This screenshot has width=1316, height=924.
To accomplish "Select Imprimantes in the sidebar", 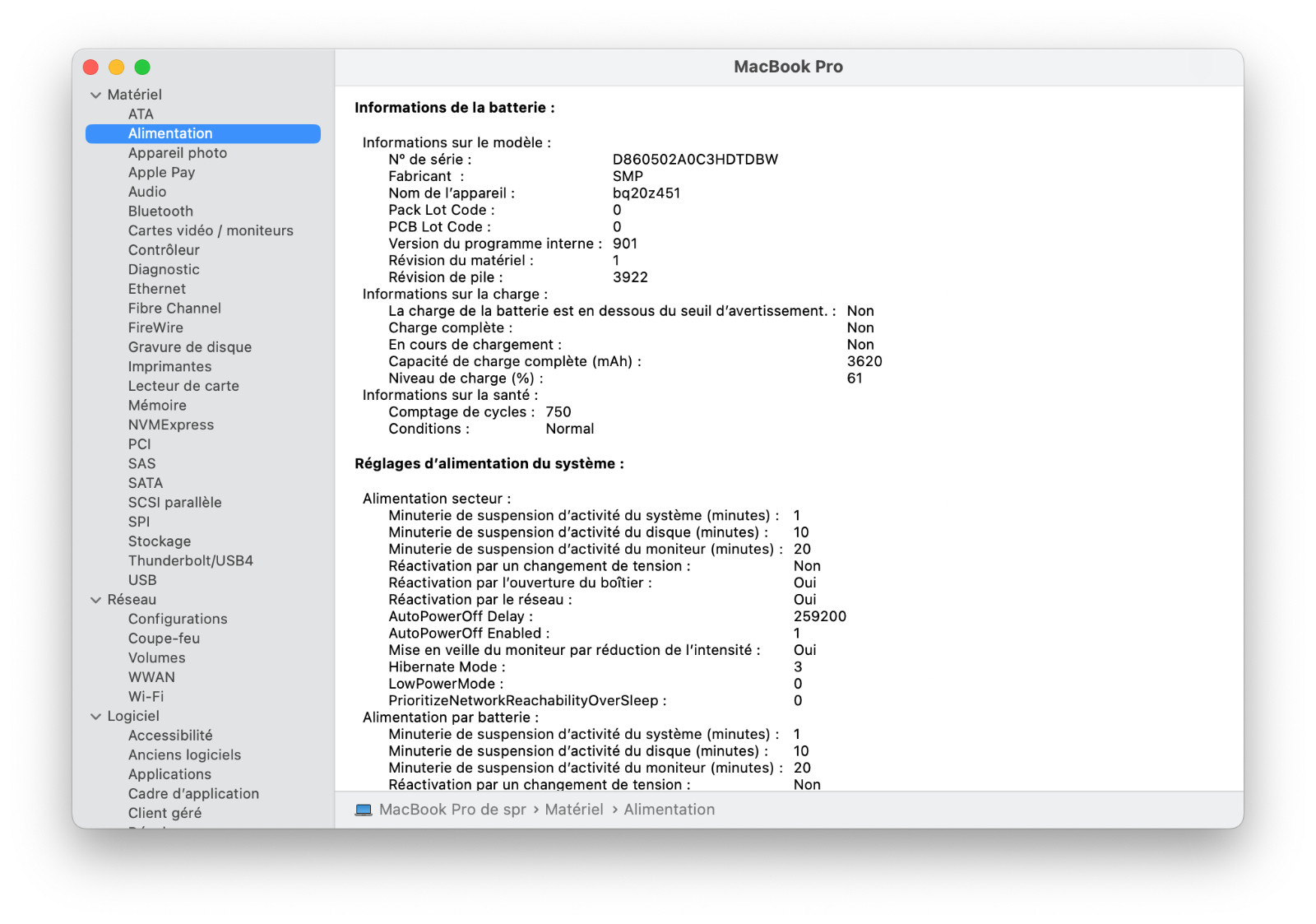I will click(169, 367).
